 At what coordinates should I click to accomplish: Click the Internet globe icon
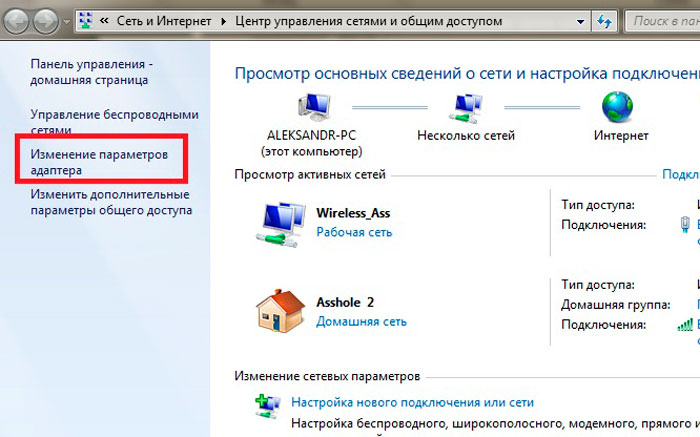617,107
